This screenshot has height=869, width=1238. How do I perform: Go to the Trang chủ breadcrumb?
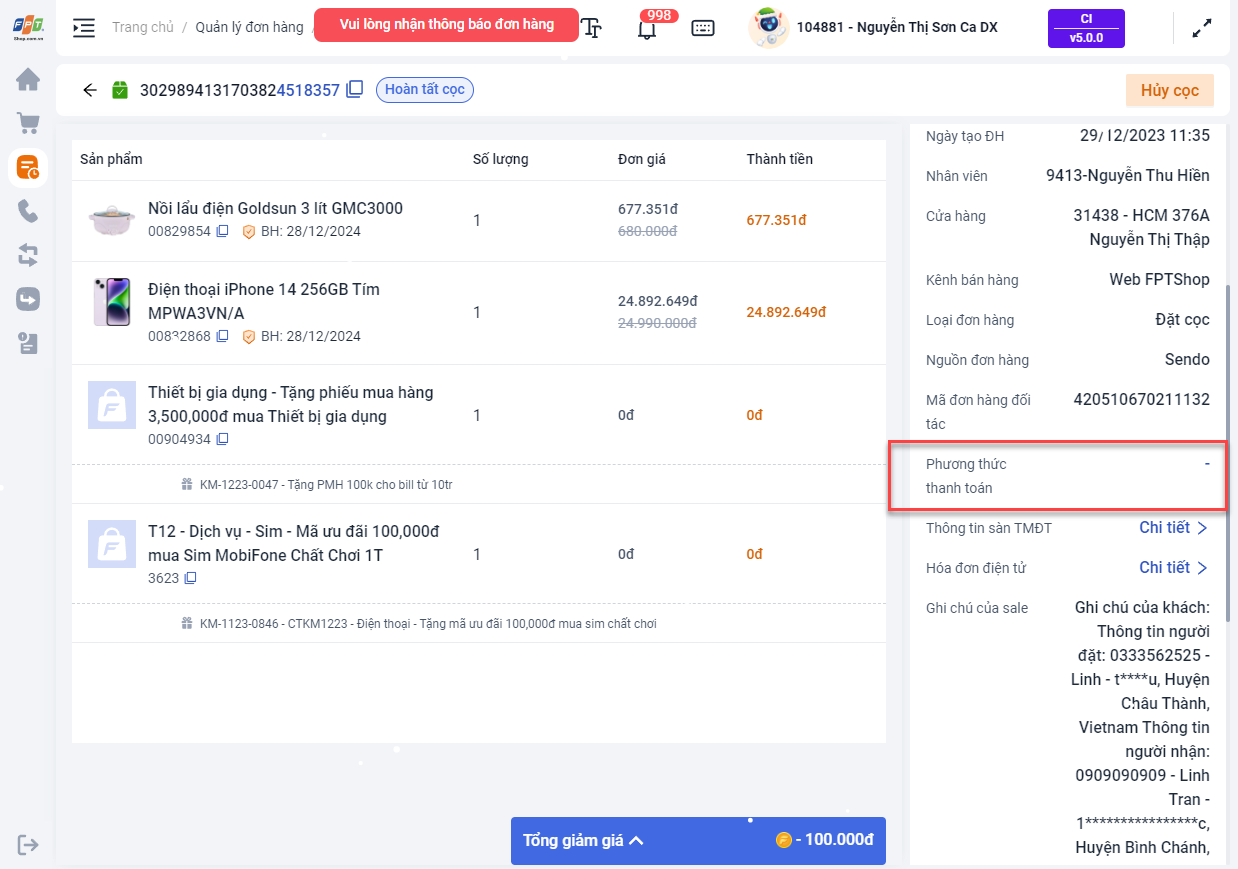pos(143,27)
